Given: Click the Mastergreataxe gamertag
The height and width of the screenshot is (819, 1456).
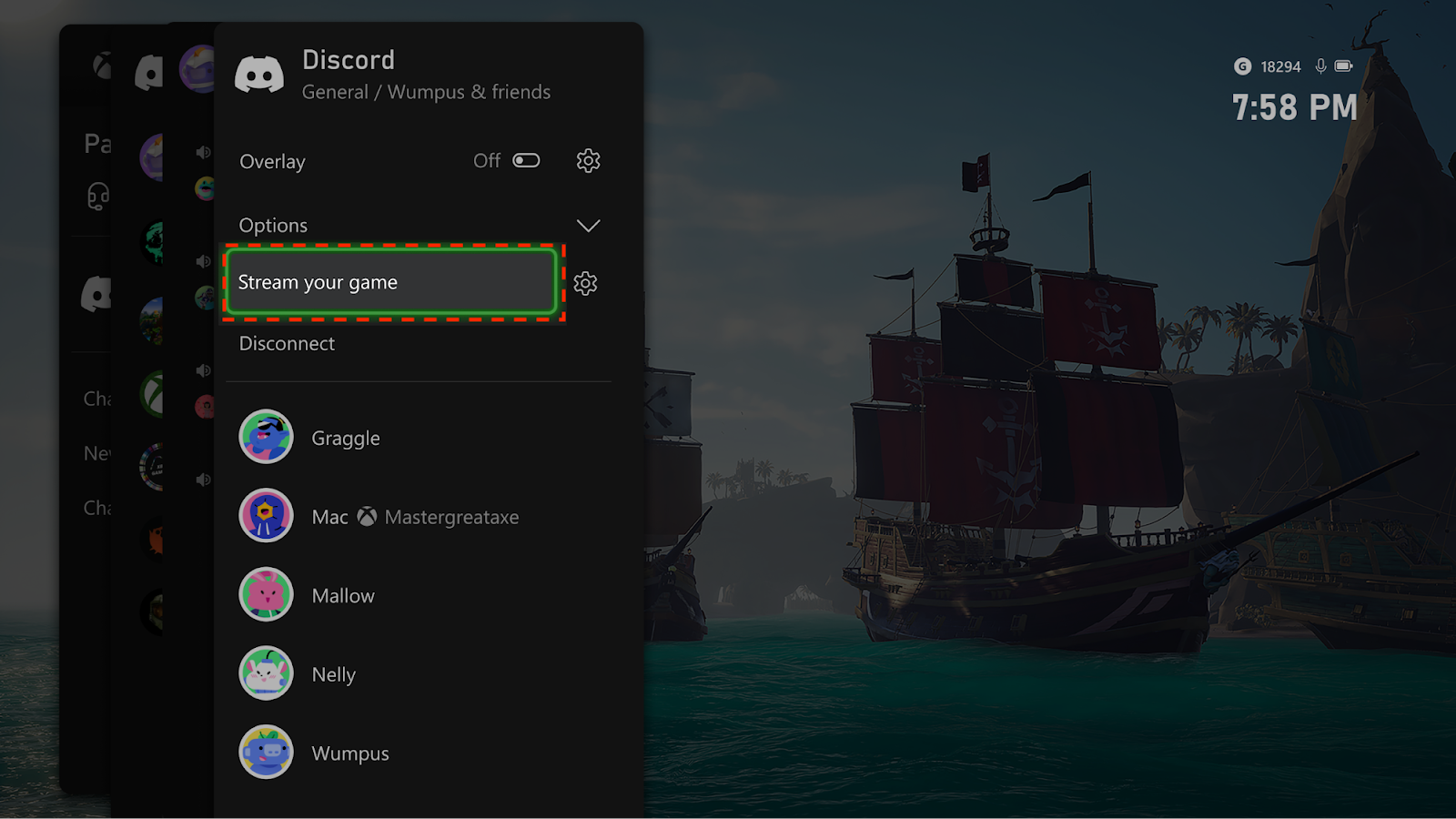Looking at the screenshot, I should (451, 517).
